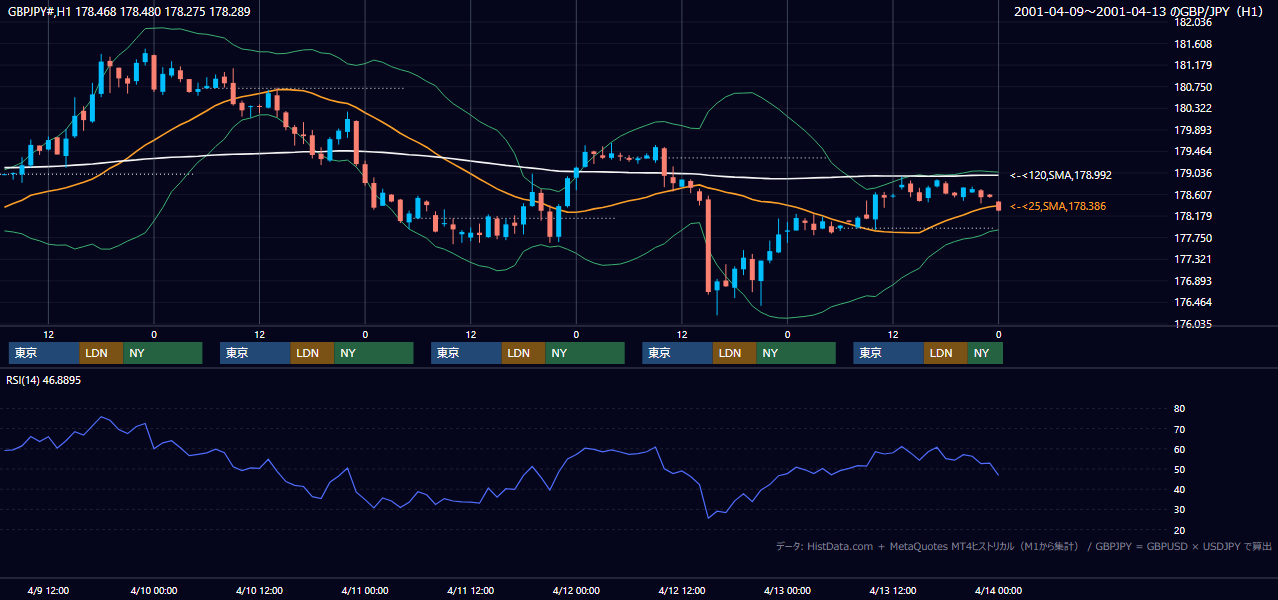
Task: Click the 179.036 price axis value
Action: (x=1193, y=173)
